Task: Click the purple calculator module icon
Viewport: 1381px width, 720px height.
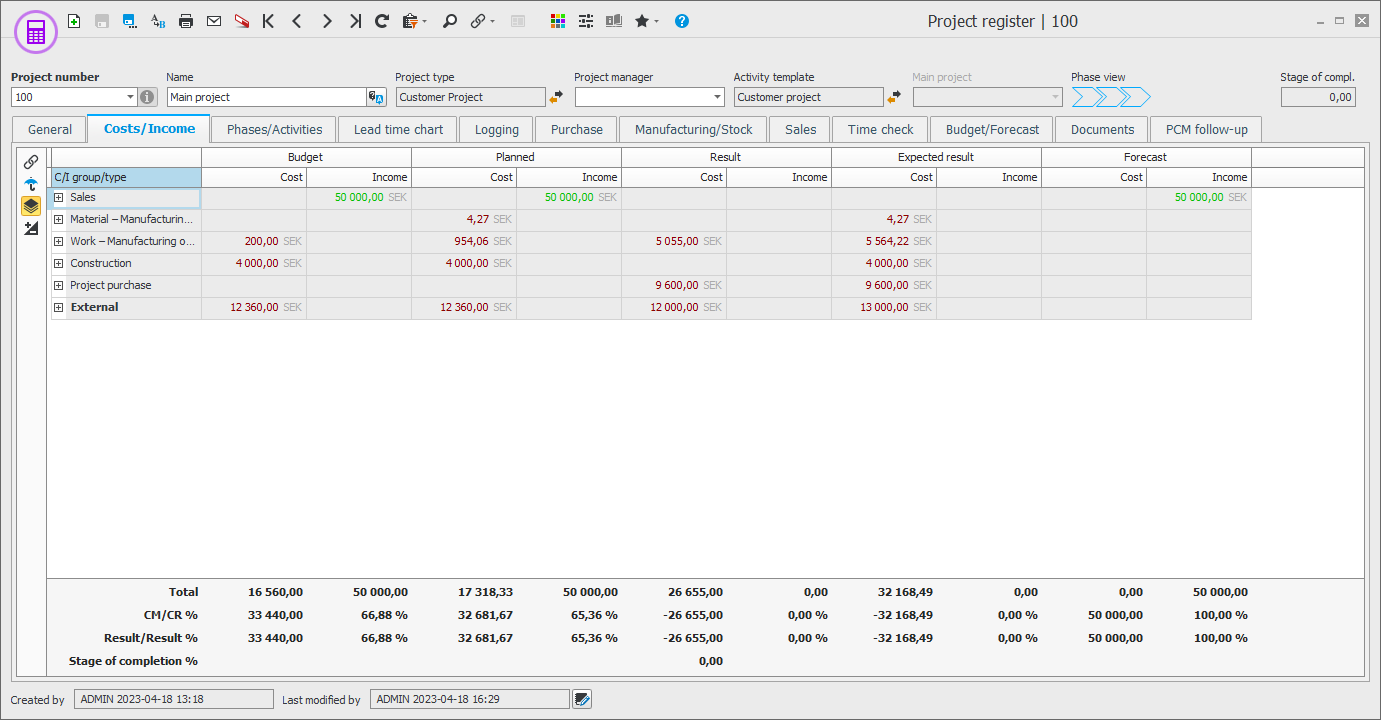Action: 36,33
